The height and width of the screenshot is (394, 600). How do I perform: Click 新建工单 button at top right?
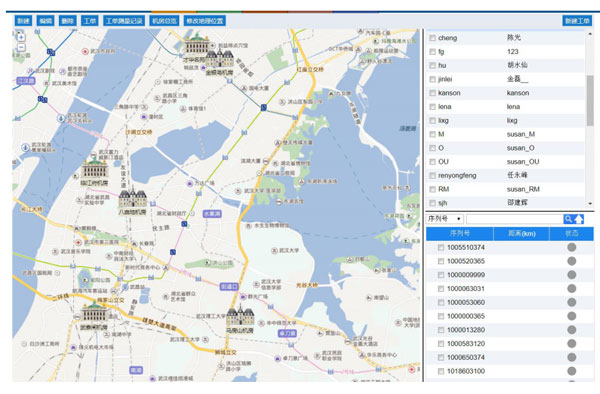click(x=577, y=21)
